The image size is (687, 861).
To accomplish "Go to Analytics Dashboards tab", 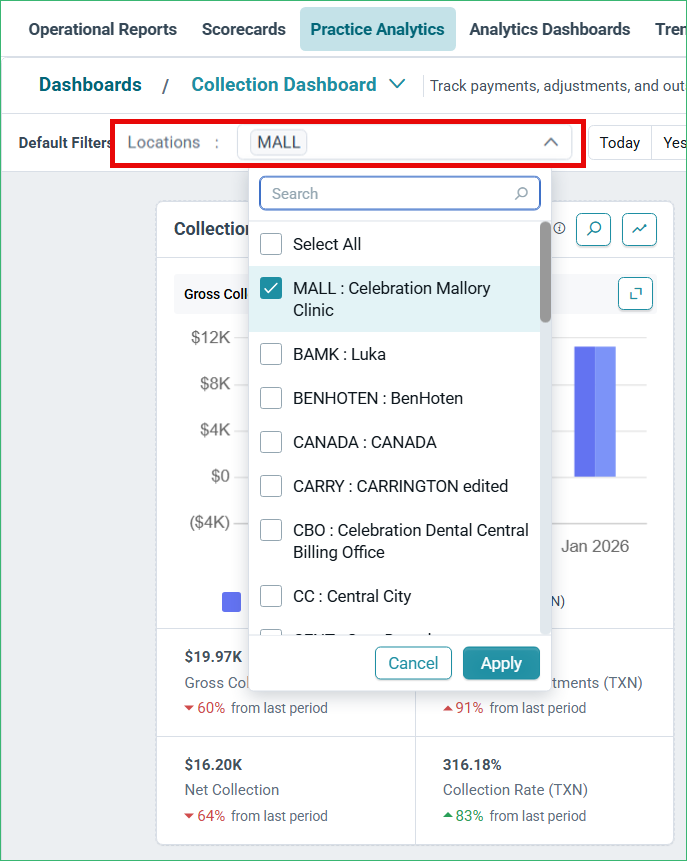I will pyautogui.click(x=550, y=29).
